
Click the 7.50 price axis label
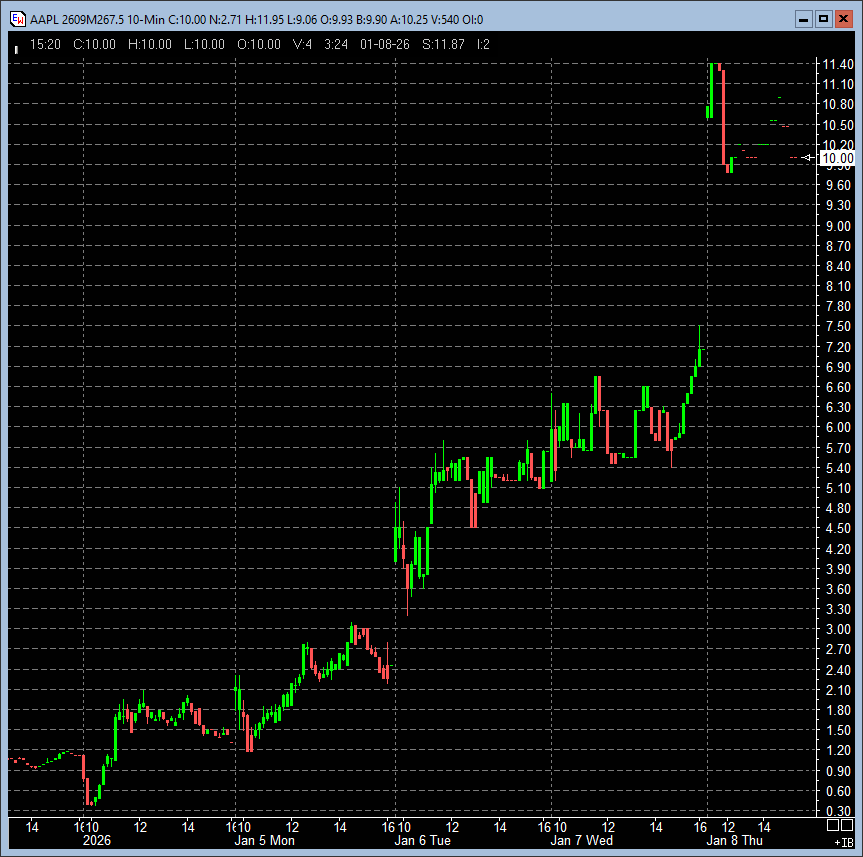click(x=837, y=327)
